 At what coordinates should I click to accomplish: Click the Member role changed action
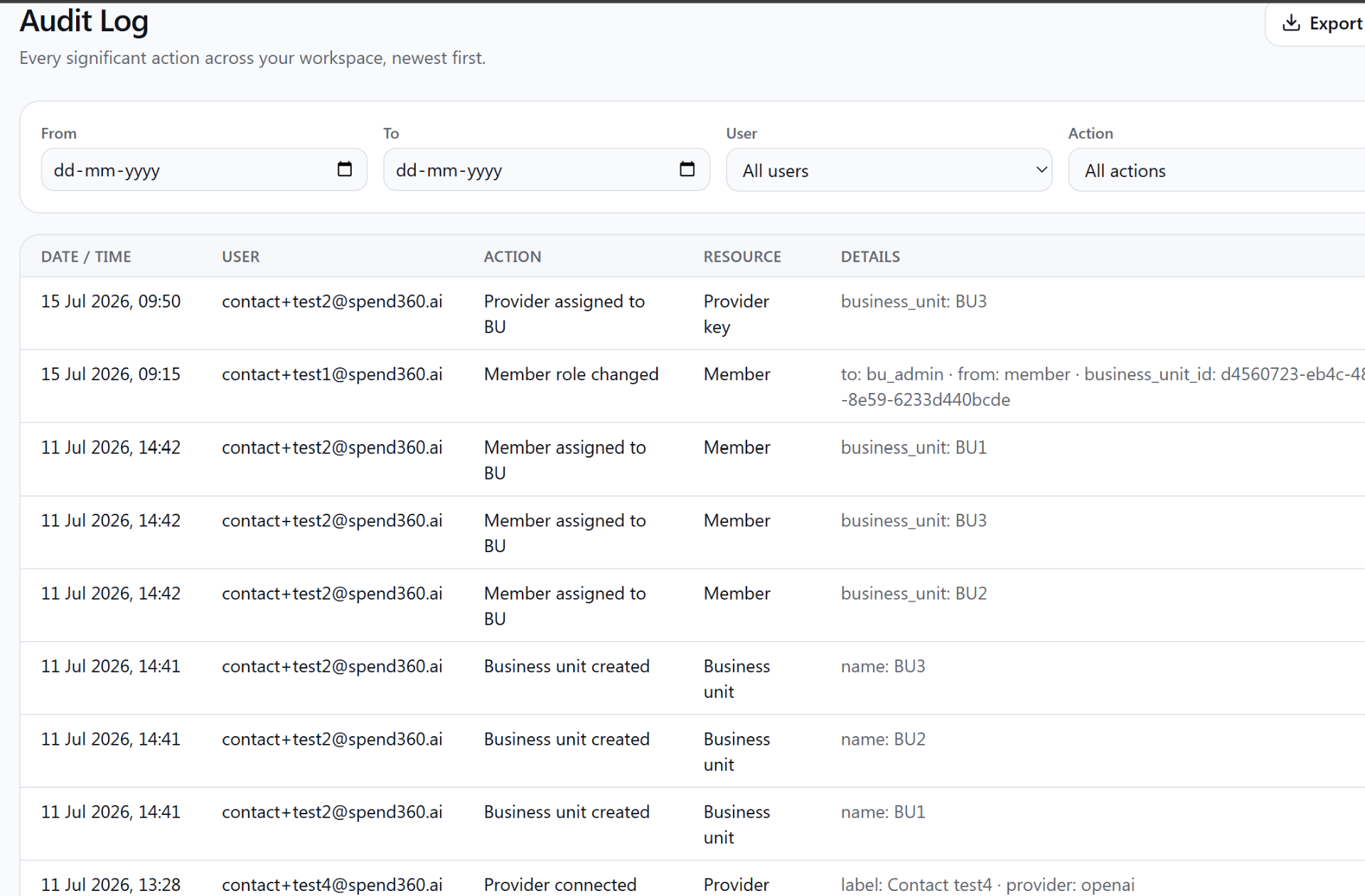571,374
